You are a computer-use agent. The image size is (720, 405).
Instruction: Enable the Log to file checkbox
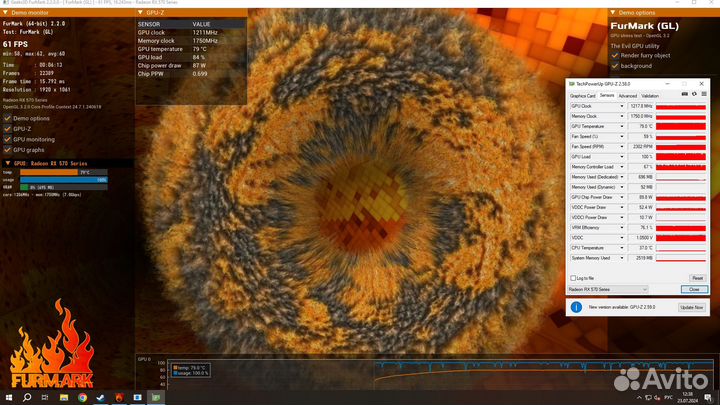(572, 278)
